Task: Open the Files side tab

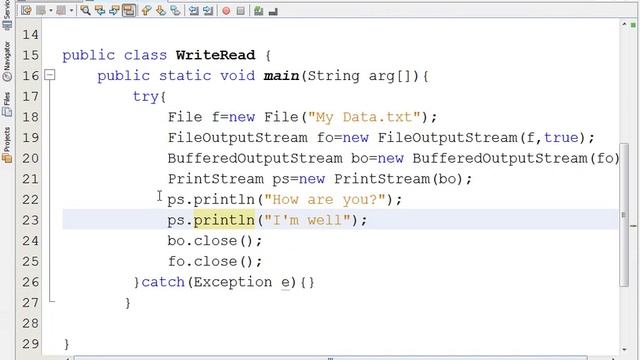Action: click(7, 104)
